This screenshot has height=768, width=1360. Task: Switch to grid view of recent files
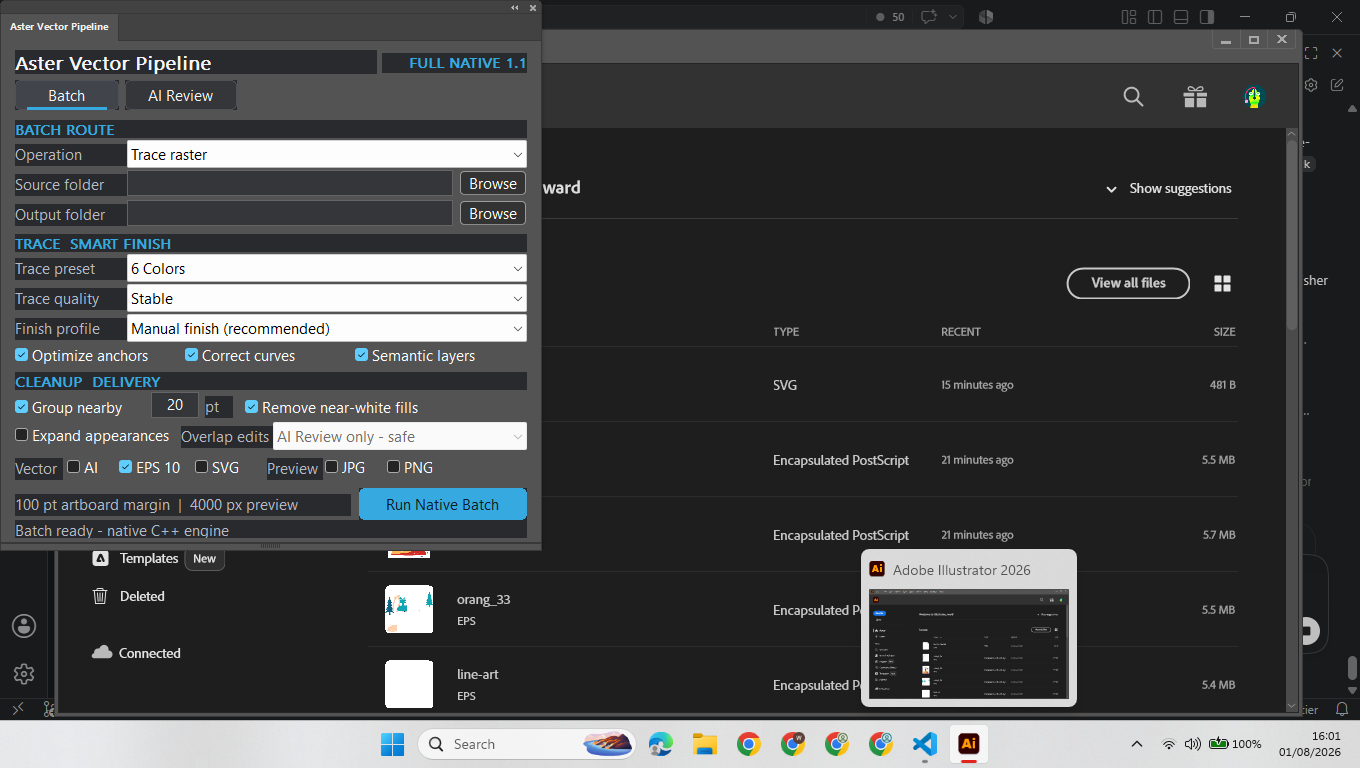point(1222,283)
